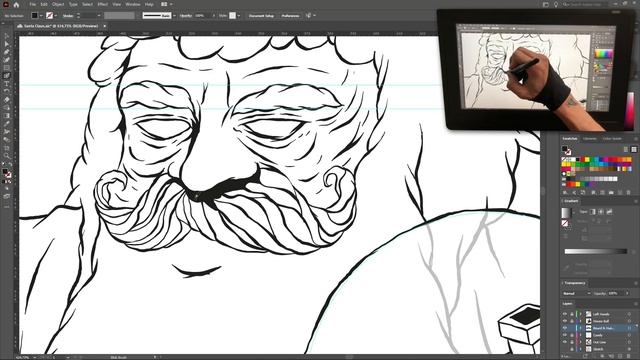The image size is (640, 360).
Task: Choose Linear gradient type icon
Action: 593,211
